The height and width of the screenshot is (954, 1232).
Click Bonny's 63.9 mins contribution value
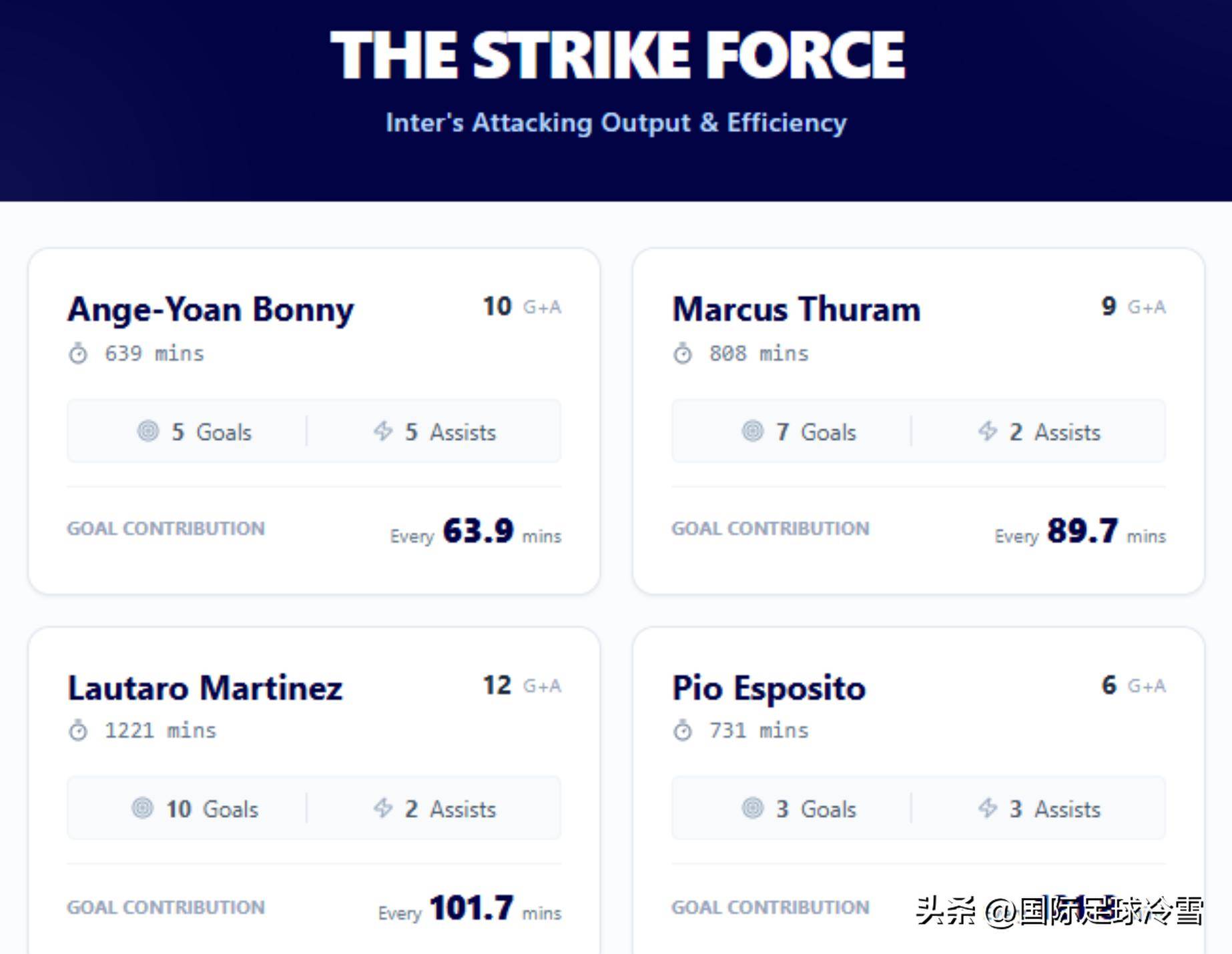pyautogui.click(x=478, y=532)
